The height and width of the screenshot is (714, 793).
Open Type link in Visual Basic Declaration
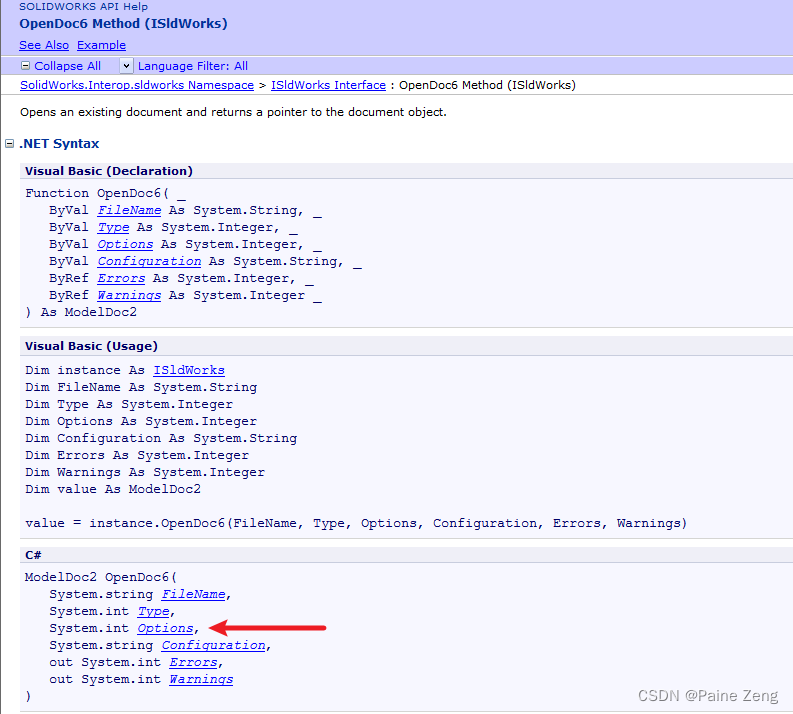point(113,228)
